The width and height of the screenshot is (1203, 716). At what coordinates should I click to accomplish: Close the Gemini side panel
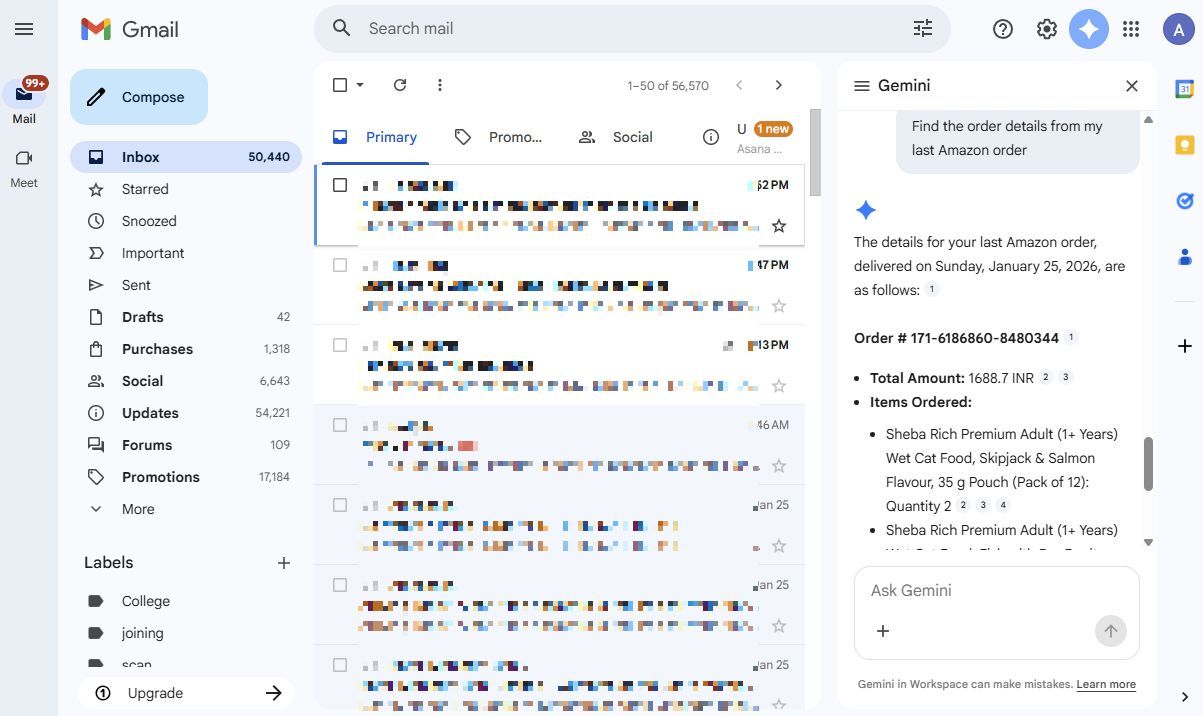tap(1131, 86)
